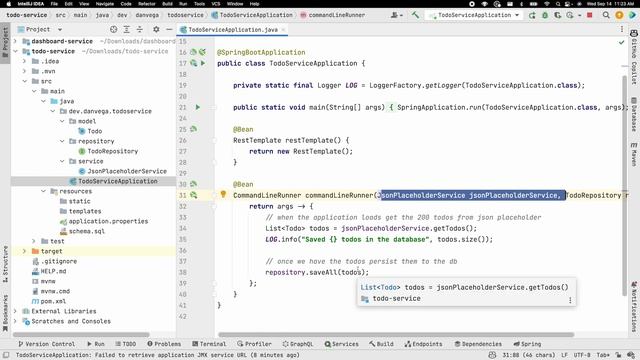Image resolution: width=640 pixels, height=360 pixels.
Task: Toggle fold marker on line 32
Action: pos(214,207)
